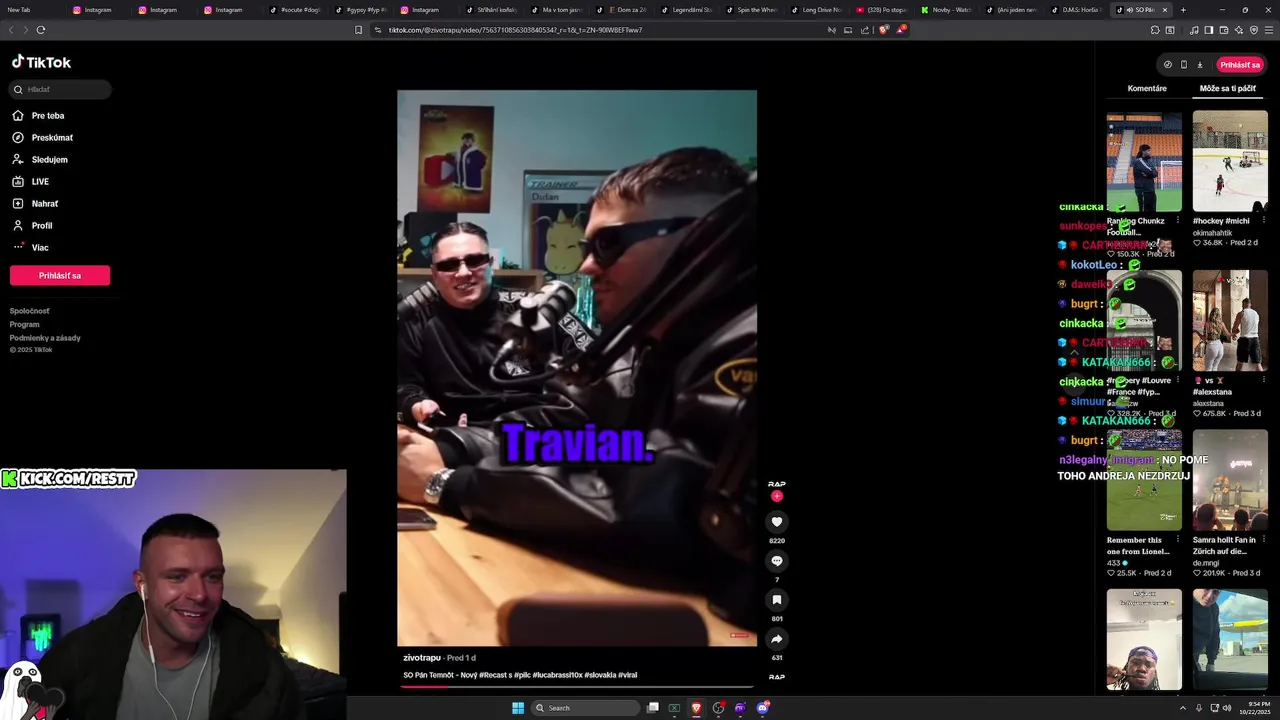Click the tiktok.com address bar URL

(515, 30)
